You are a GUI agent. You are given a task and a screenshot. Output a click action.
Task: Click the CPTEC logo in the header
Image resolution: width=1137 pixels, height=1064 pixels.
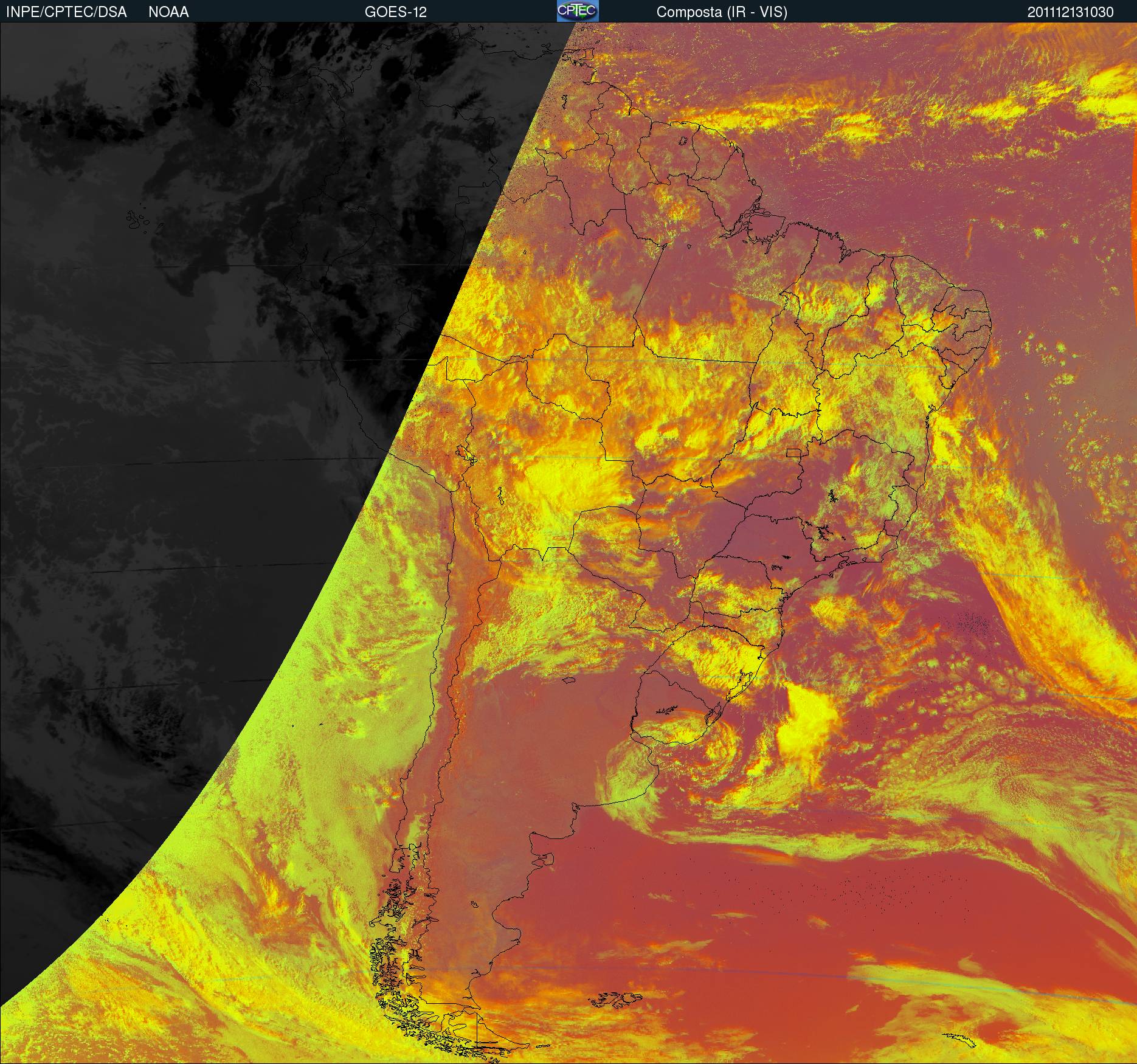(x=578, y=11)
